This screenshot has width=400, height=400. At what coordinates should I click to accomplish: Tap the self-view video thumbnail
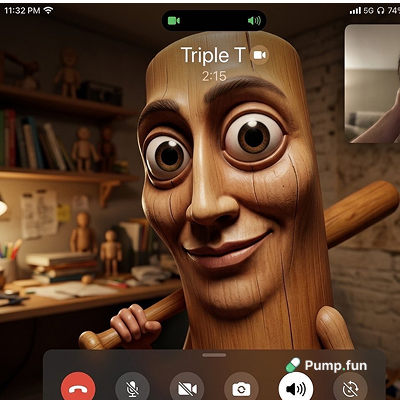coord(372,84)
